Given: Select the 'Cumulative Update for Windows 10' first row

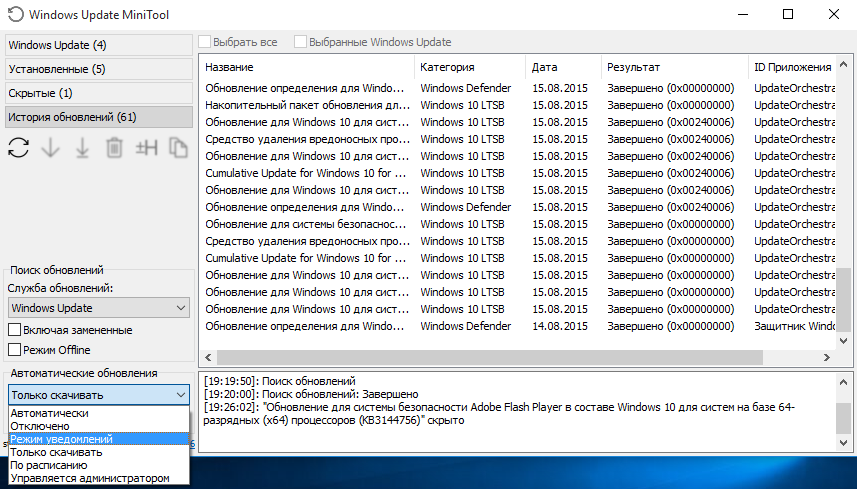Looking at the screenshot, I should pos(306,173).
